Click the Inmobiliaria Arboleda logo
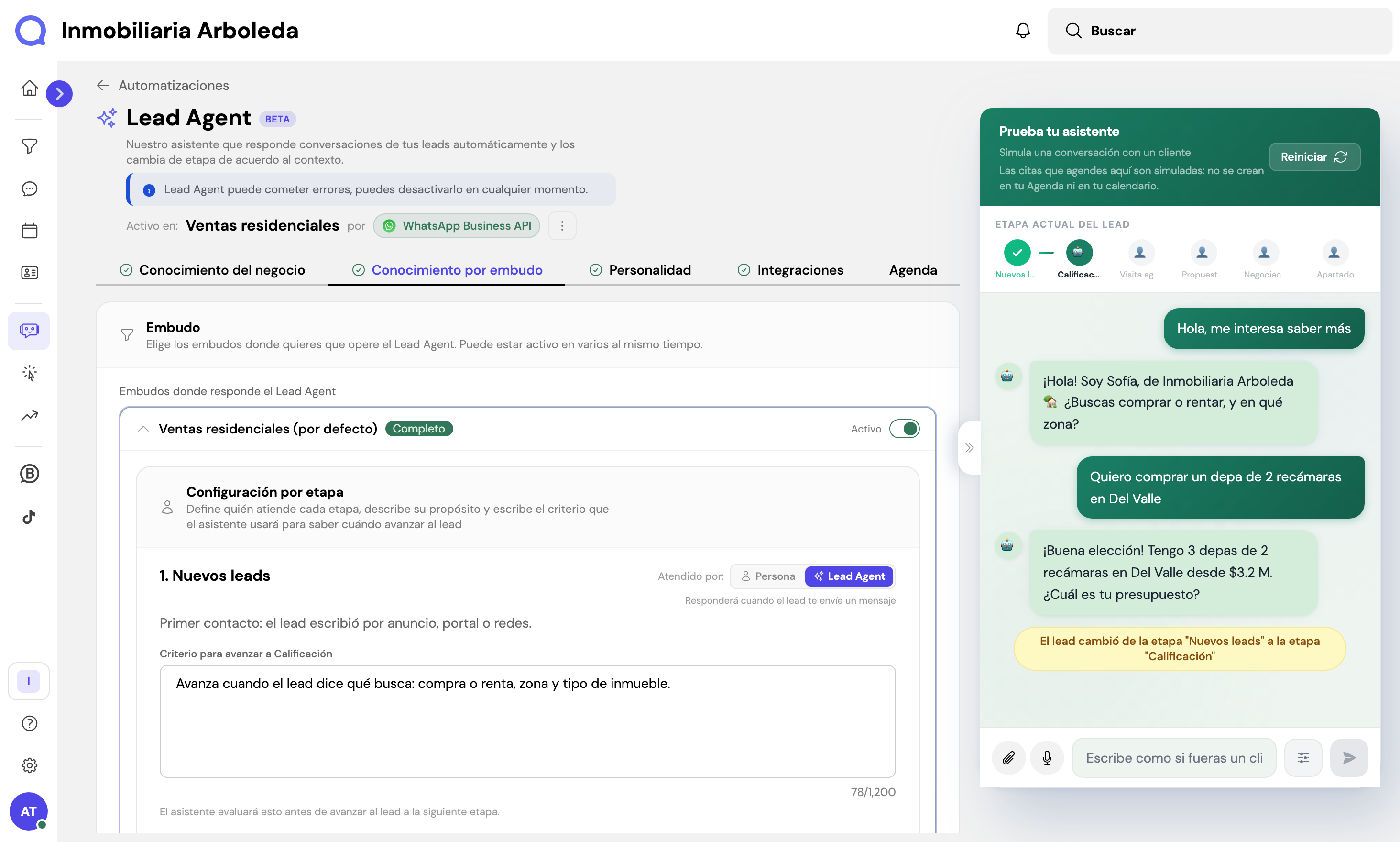This screenshot has width=1400, height=842. pos(31,31)
